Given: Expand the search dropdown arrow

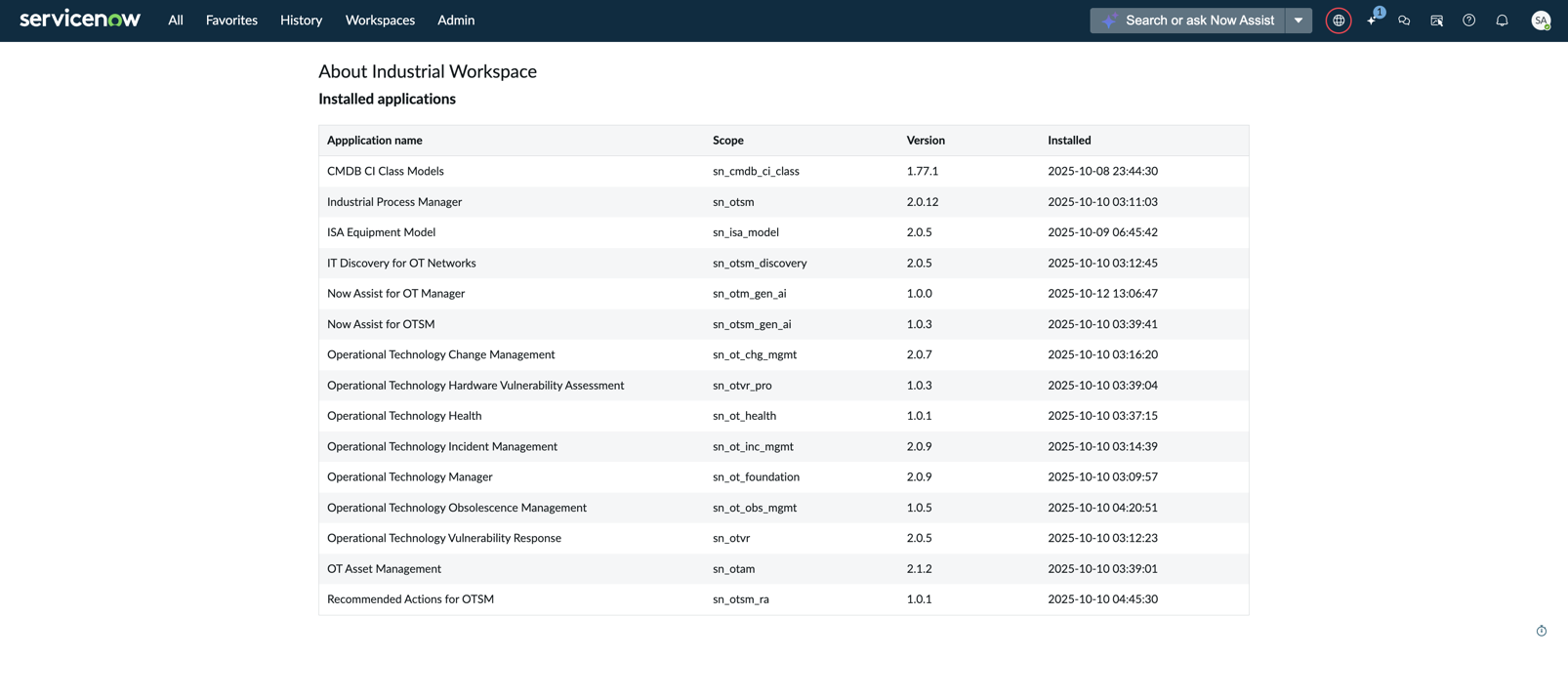Looking at the screenshot, I should tap(1299, 21).
